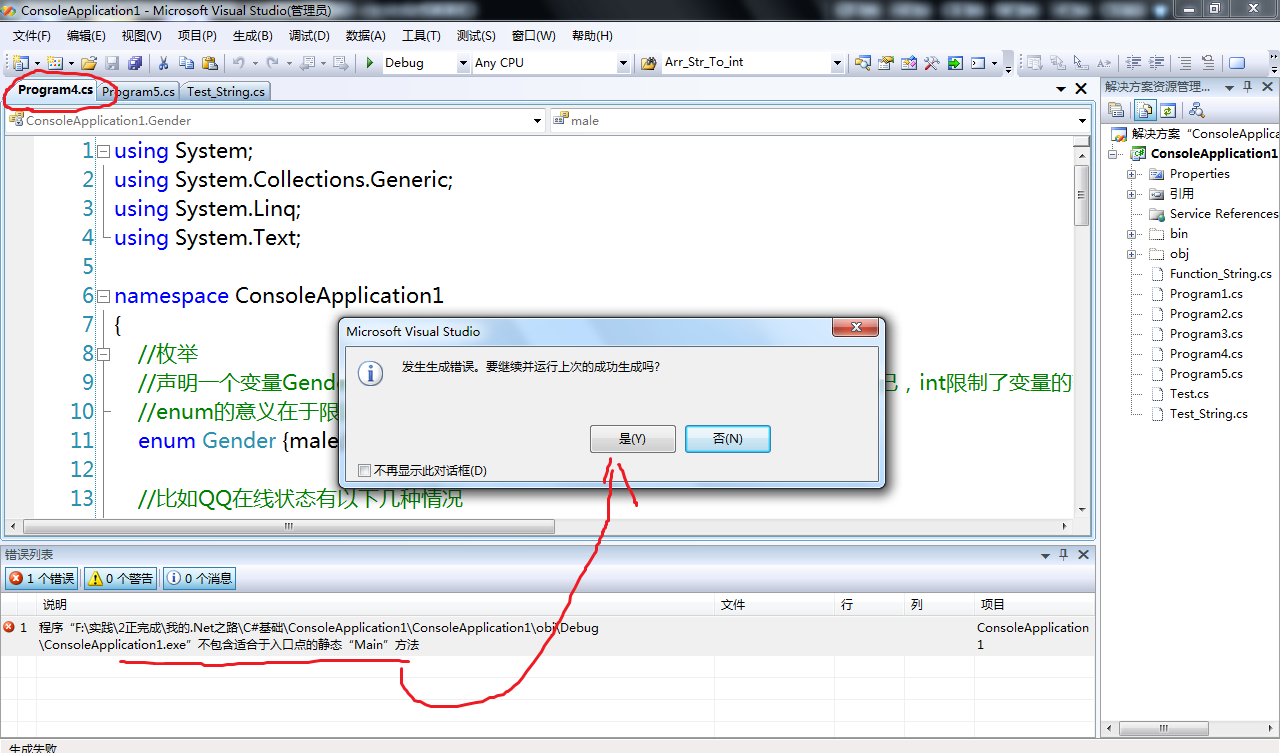This screenshot has width=1280, height=753.
Task: Toggle the 0 个消息 filter button
Action: 199,578
